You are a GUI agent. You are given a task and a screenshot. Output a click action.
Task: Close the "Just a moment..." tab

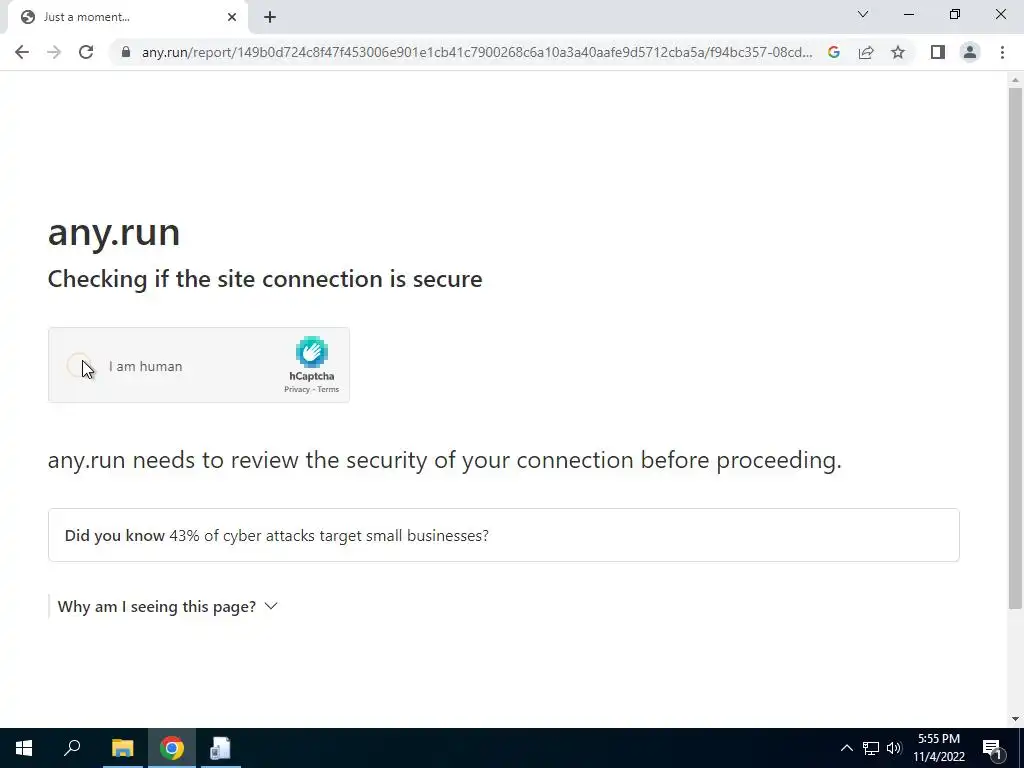232,17
